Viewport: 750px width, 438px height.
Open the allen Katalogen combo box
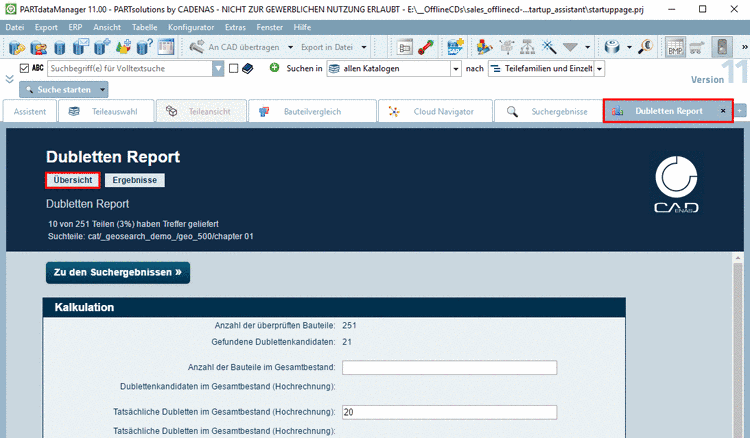[x=394, y=68]
